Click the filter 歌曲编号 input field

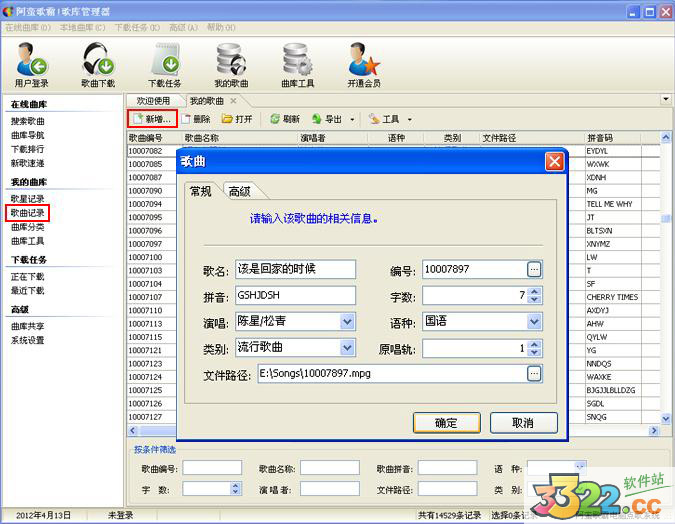pos(212,468)
